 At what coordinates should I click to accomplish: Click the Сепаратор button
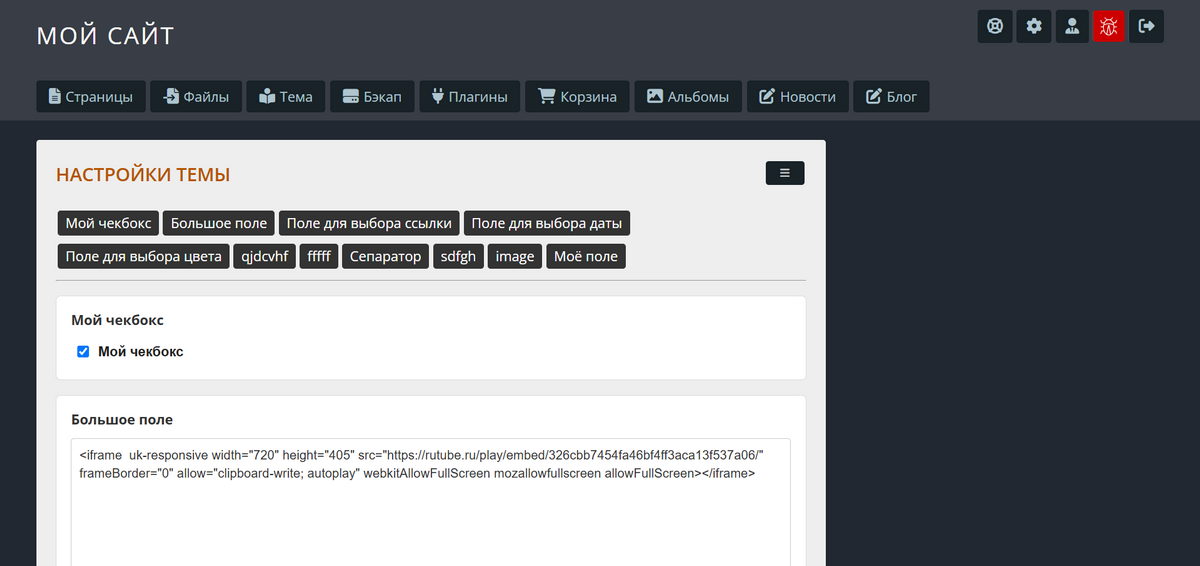386,256
